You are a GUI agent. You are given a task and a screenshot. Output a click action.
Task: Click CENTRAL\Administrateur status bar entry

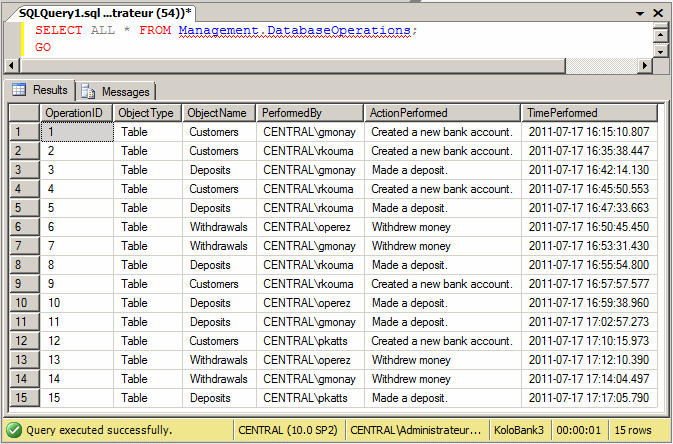pyautogui.click(x=416, y=430)
